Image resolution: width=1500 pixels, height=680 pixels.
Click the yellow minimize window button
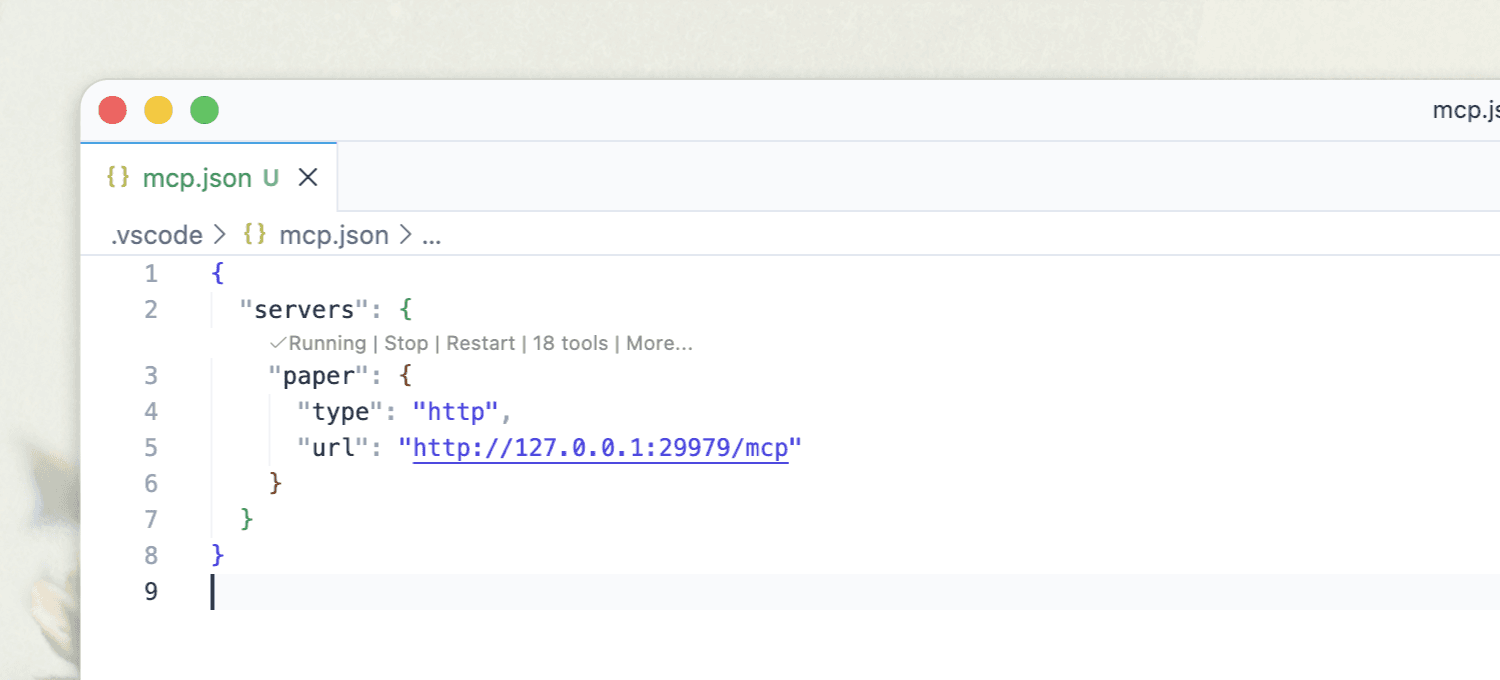(159, 110)
